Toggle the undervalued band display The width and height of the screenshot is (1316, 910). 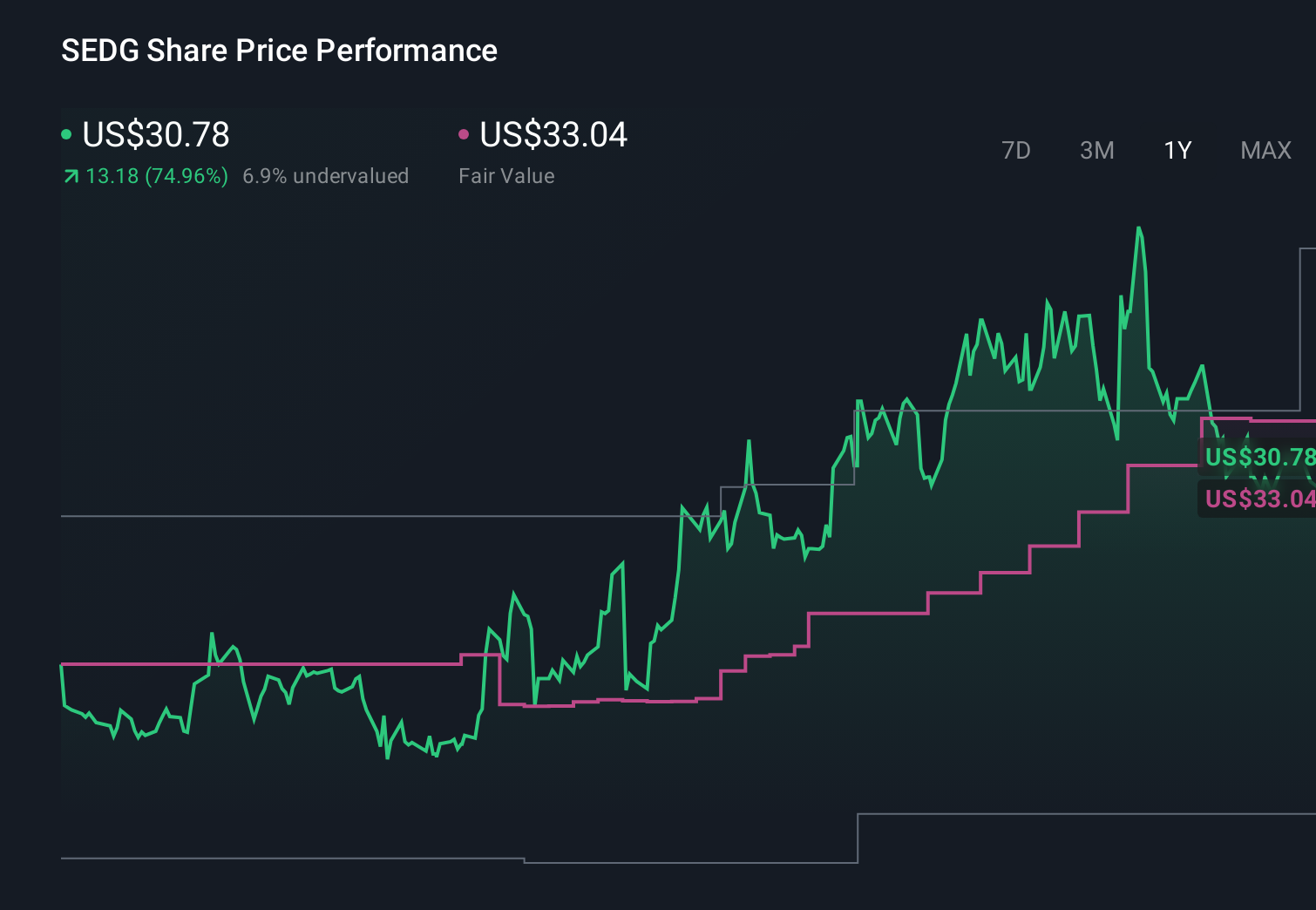coord(325,175)
